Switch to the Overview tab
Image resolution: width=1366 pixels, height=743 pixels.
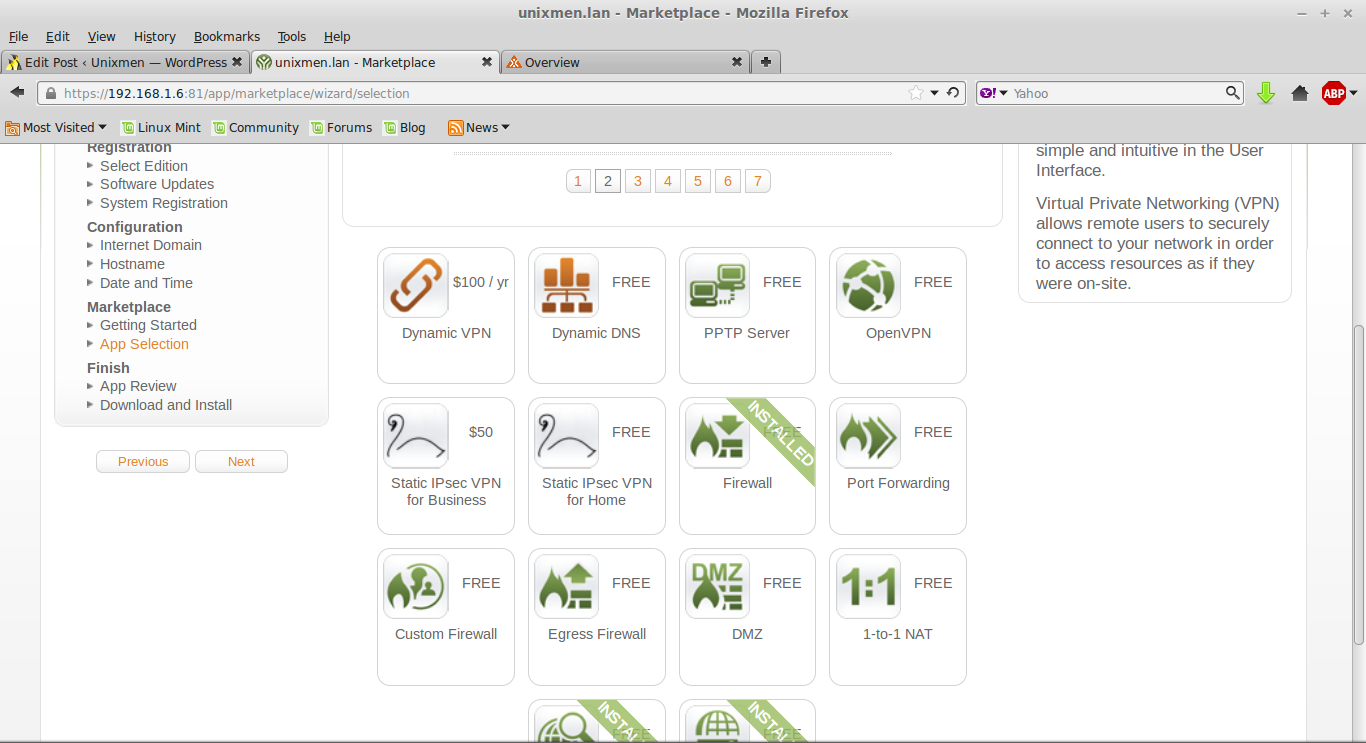click(x=625, y=62)
